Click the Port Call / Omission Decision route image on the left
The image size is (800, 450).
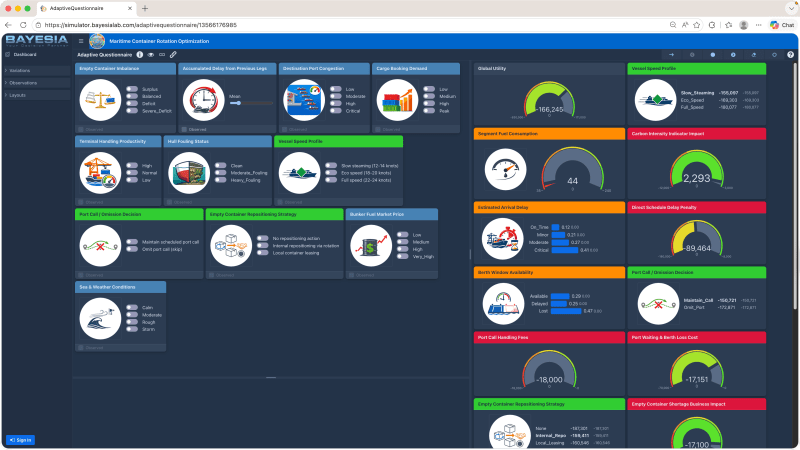100,245
